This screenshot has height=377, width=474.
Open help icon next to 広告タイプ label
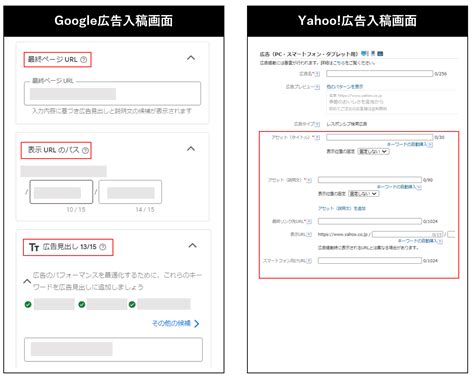[318, 124]
